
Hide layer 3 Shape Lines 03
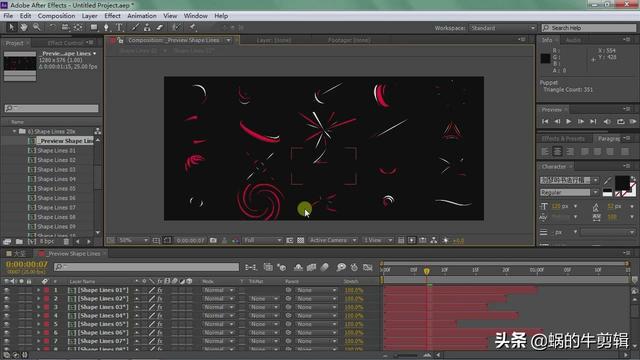click(6, 307)
